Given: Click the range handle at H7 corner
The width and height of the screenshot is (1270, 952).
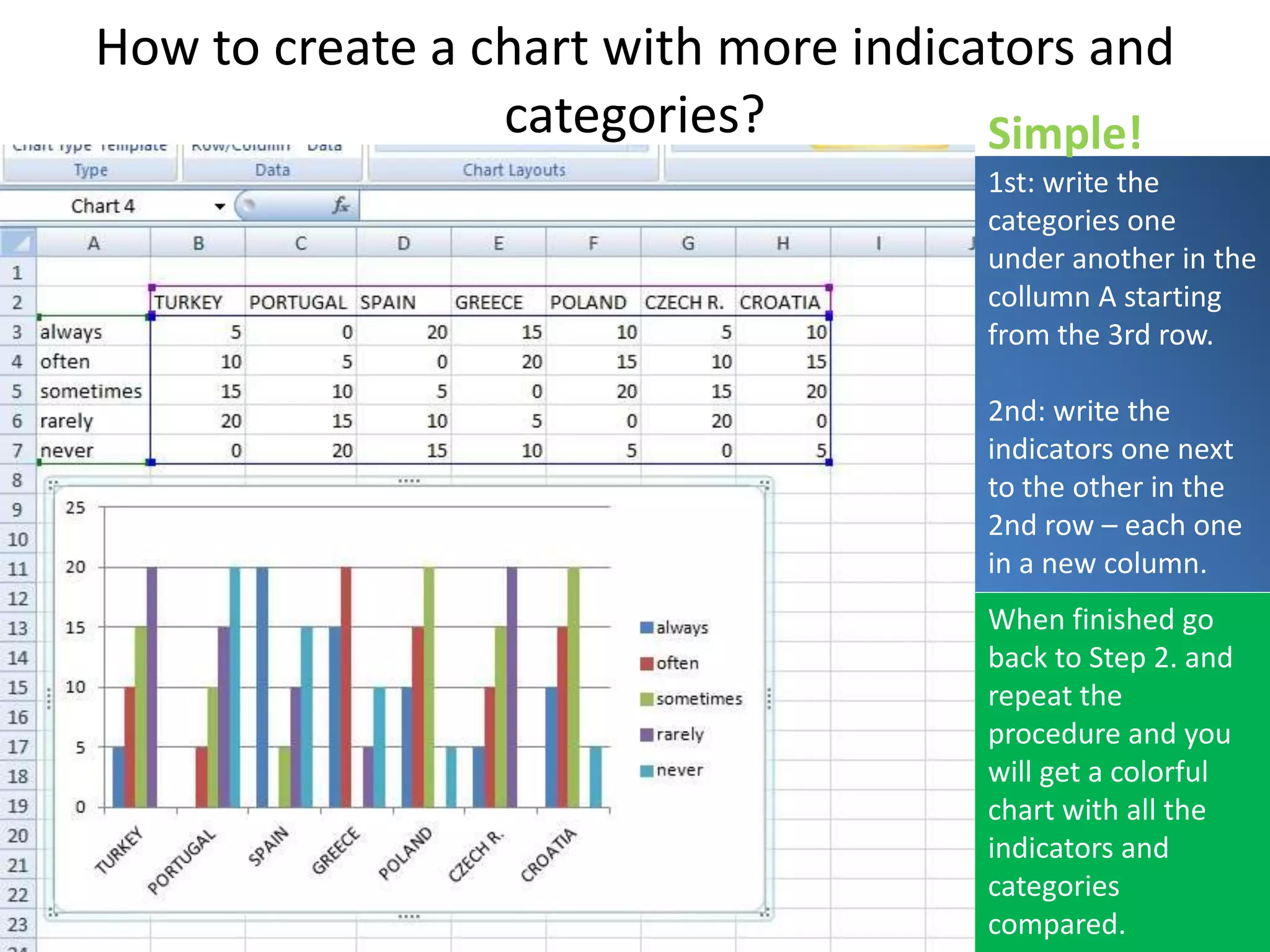Looking at the screenshot, I should [x=829, y=462].
